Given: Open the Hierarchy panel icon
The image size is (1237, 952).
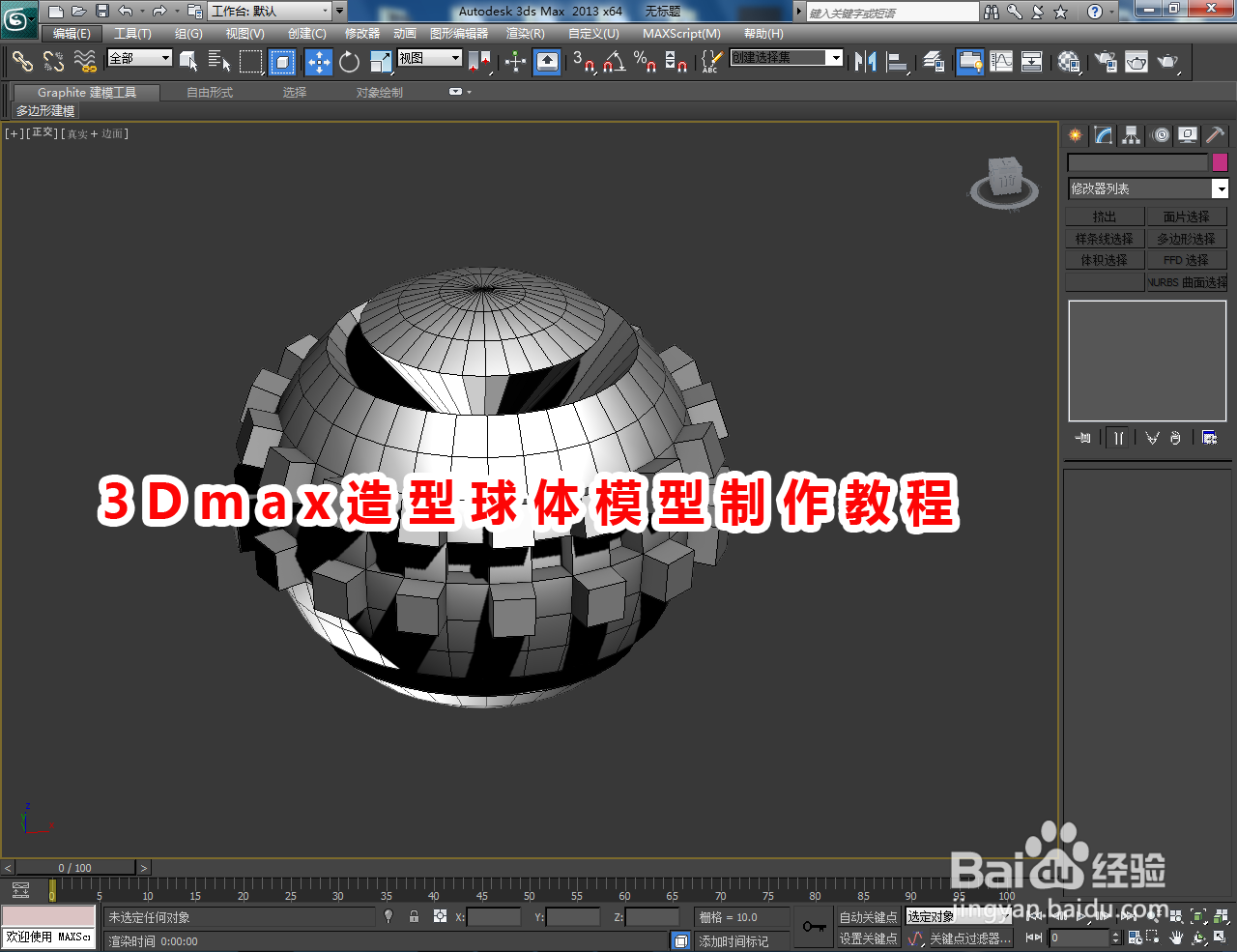Looking at the screenshot, I should (x=1131, y=135).
